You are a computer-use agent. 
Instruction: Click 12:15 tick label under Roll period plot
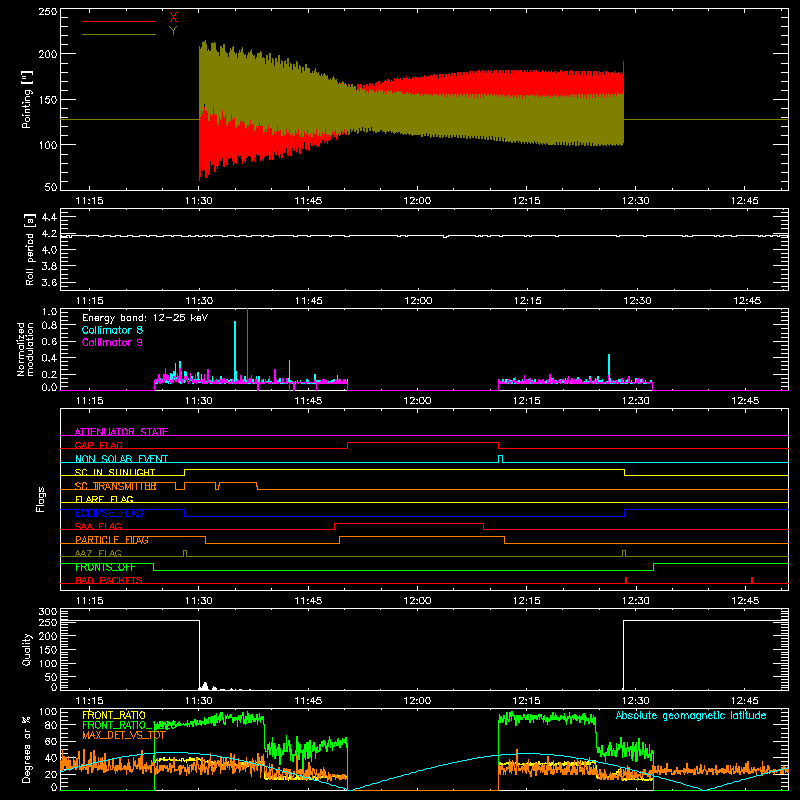click(x=527, y=301)
